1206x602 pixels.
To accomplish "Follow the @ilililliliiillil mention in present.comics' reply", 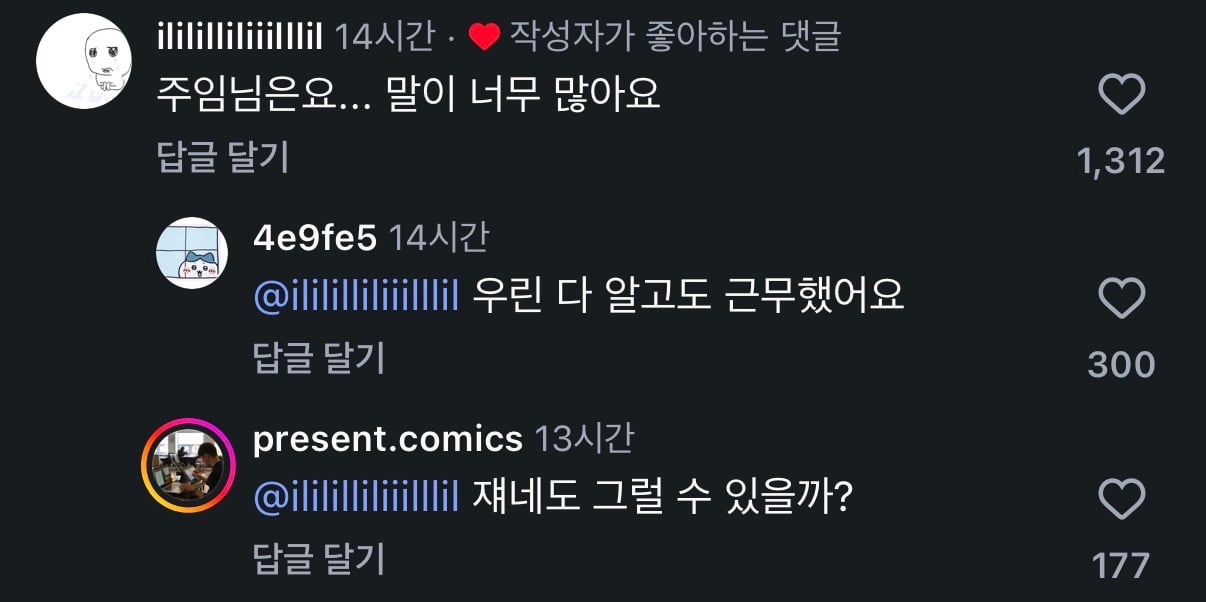I will pos(356,495).
